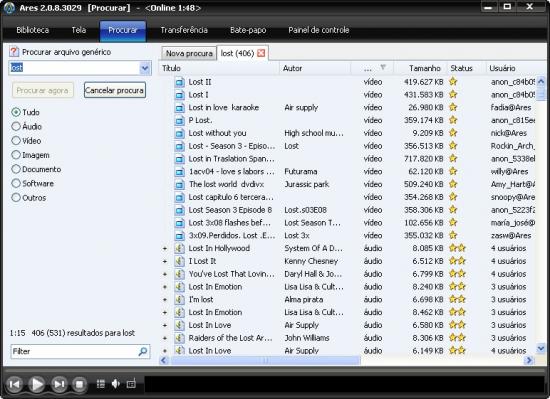Click audio icon of Lost In Hollywood
This screenshot has height=399, width=550.
click(x=179, y=248)
